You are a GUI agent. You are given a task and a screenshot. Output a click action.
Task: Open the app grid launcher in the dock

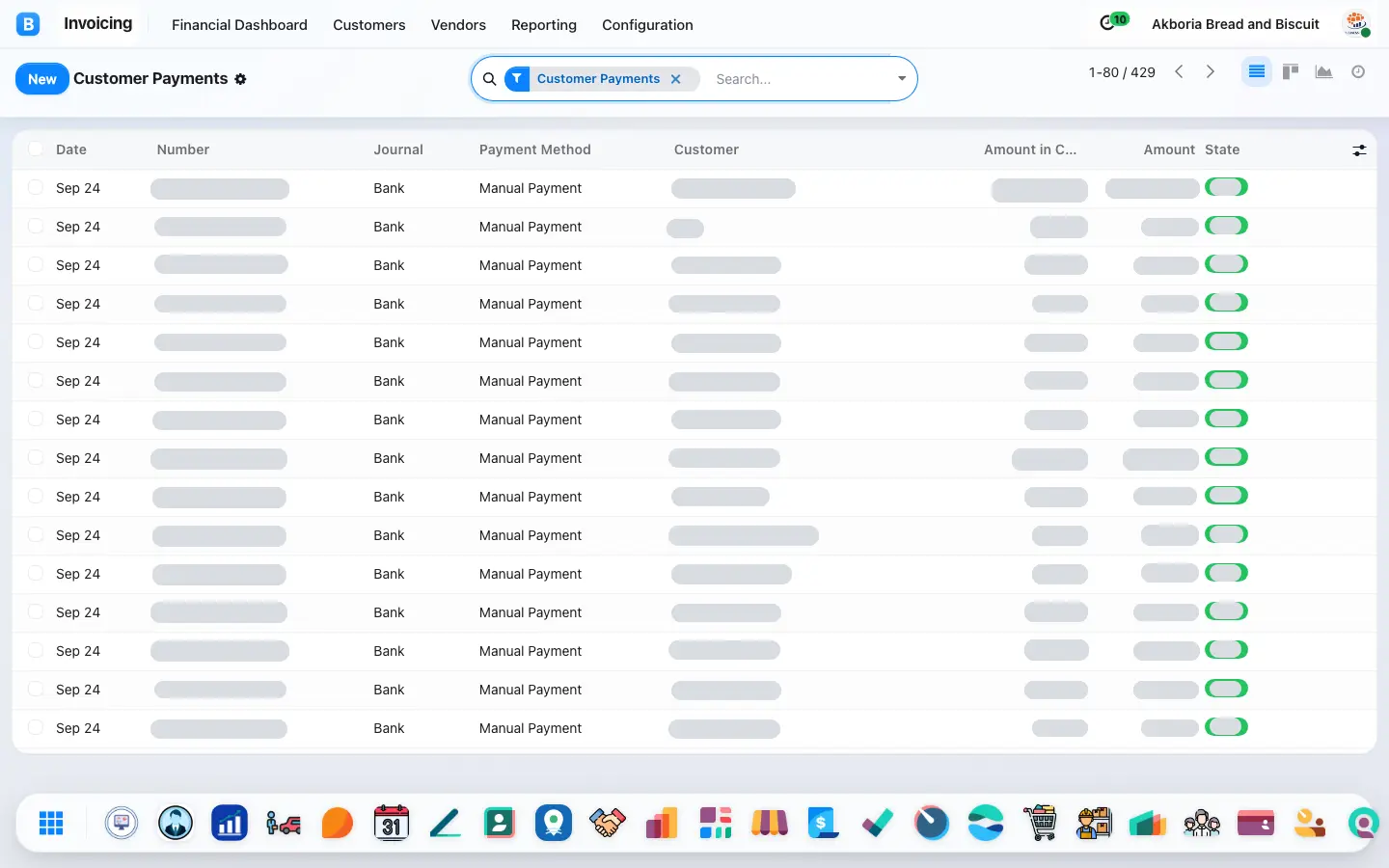pos(51,823)
